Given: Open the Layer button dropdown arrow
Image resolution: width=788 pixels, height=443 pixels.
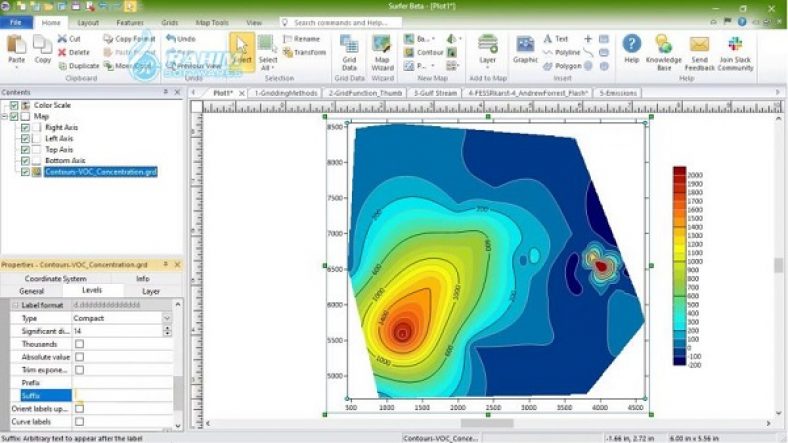Looking at the screenshot, I should [x=487, y=67].
